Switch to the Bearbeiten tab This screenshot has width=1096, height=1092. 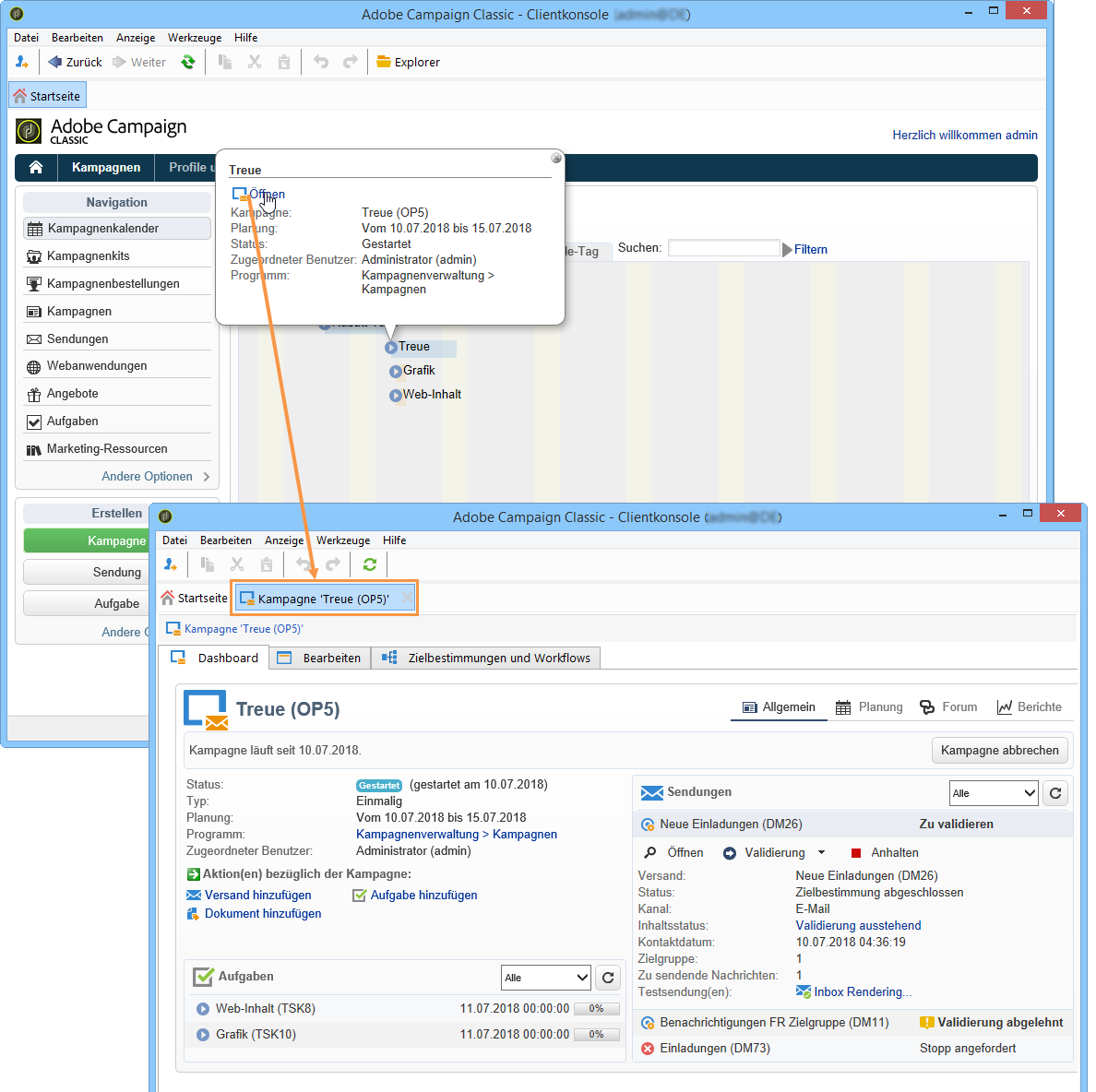(320, 659)
